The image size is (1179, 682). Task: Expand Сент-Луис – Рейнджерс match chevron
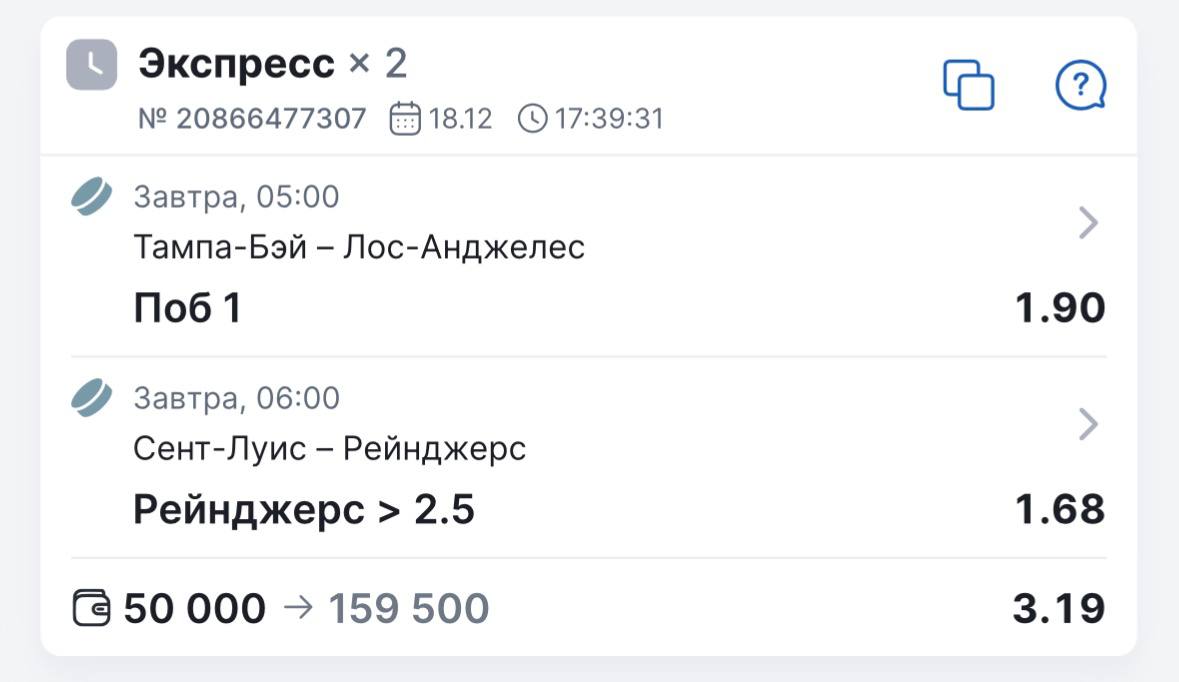click(x=1089, y=426)
